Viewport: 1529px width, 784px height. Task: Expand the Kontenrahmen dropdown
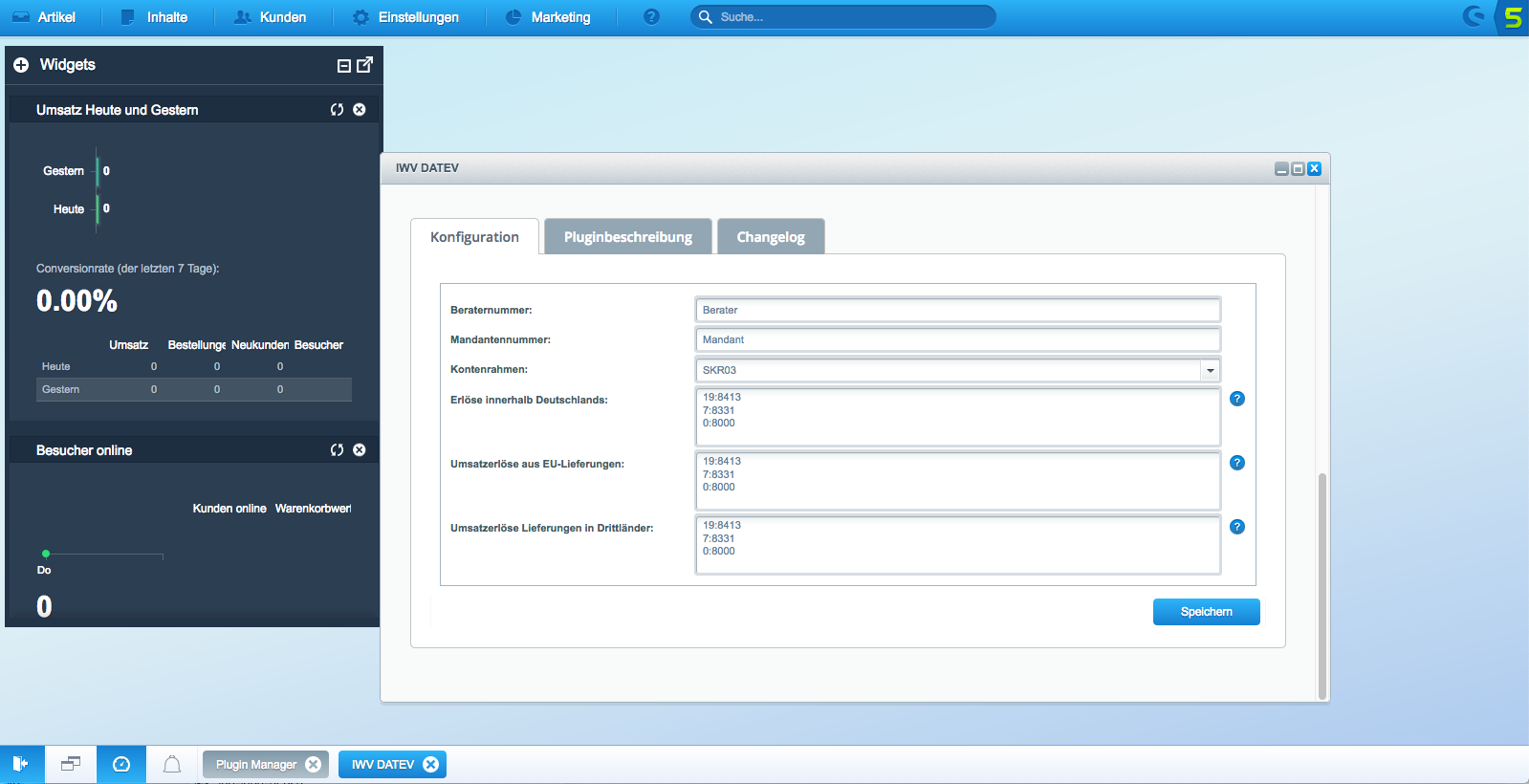click(x=1211, y=370)
